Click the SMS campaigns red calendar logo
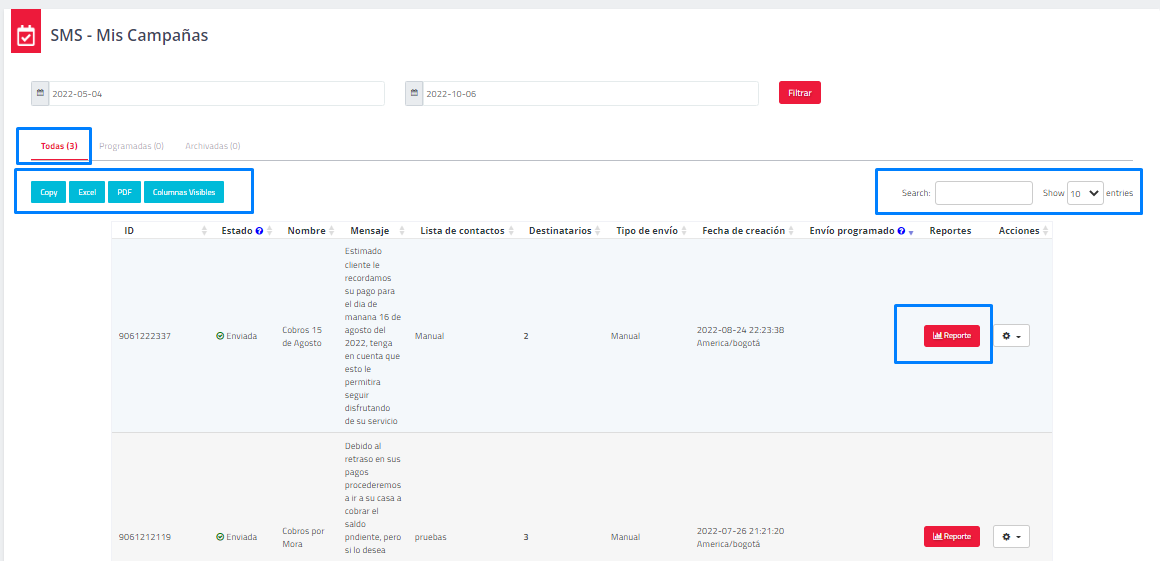The width and height of the screenshot is (1160, 561). pos(26,36)
